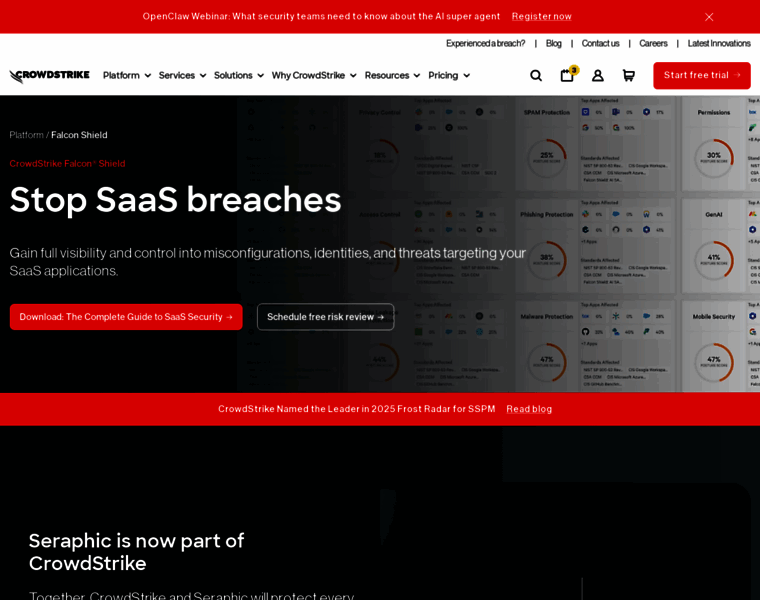This screenshot has height=600, width=760.
Task: Open the notifications icon with badge 3
Action: (569, 75)
